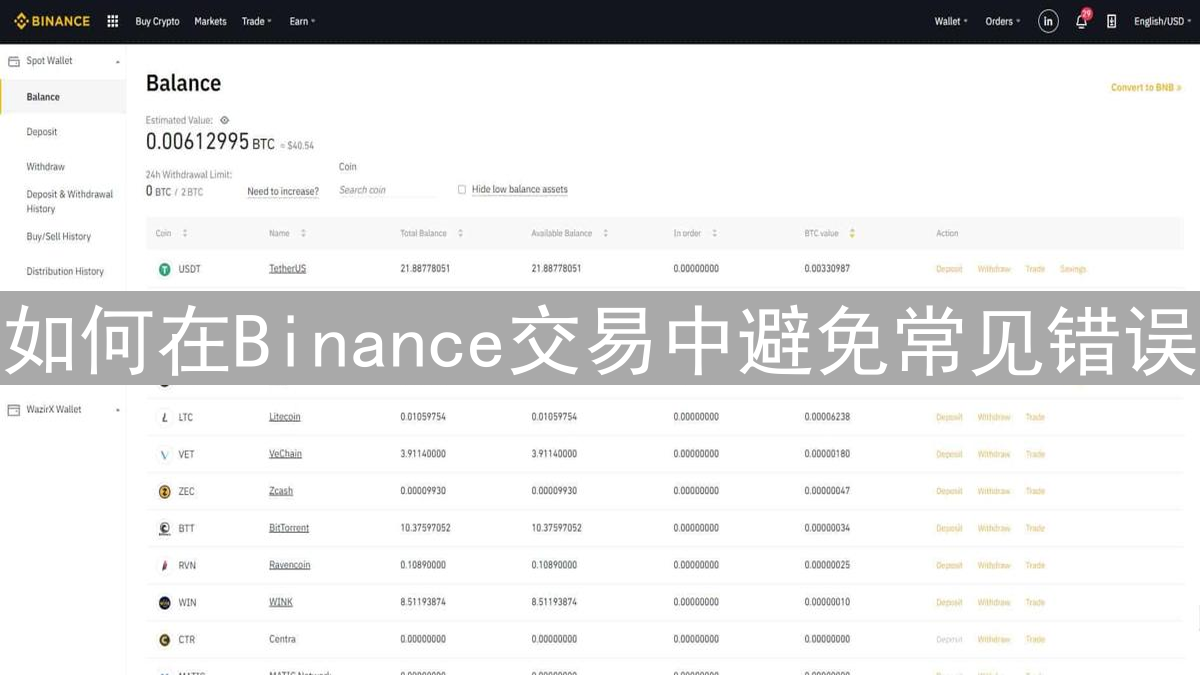Click estimated value 0.00612995 BTC
This screenshot has height=675, width=1200.
pos(210,142)
